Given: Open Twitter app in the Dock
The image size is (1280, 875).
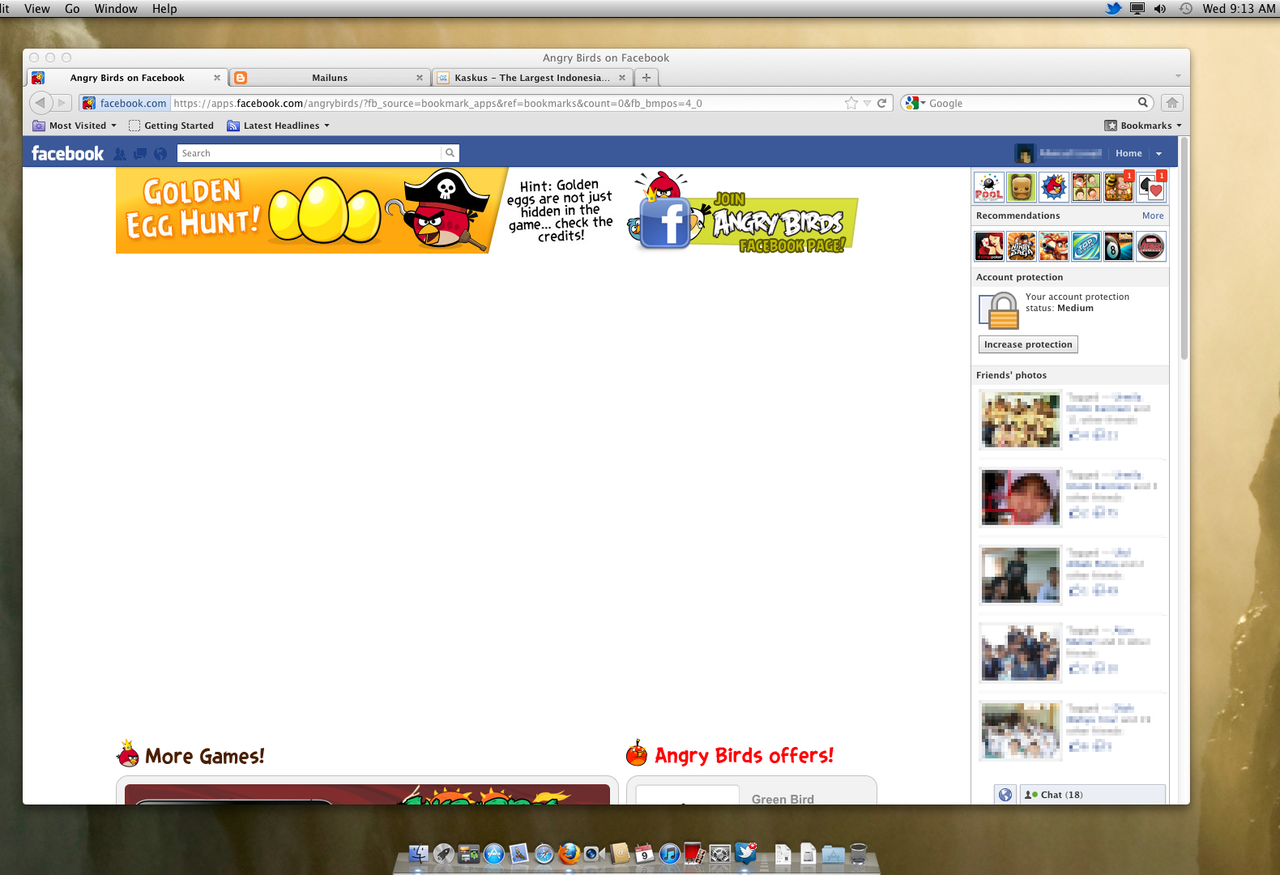Looking at the screenshot, I should [x=745, y=853].
